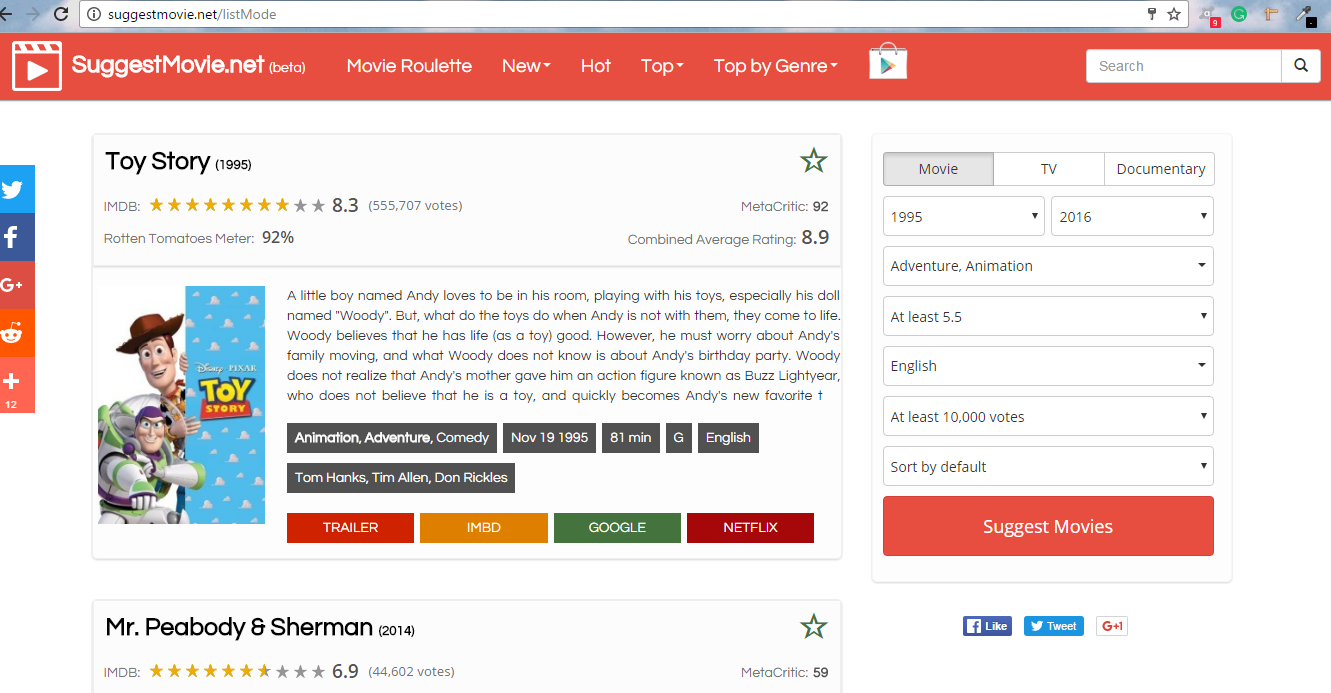Go to Movie Roulette page
This screenshot has height=693, width=1331.
tap(409, 66)
